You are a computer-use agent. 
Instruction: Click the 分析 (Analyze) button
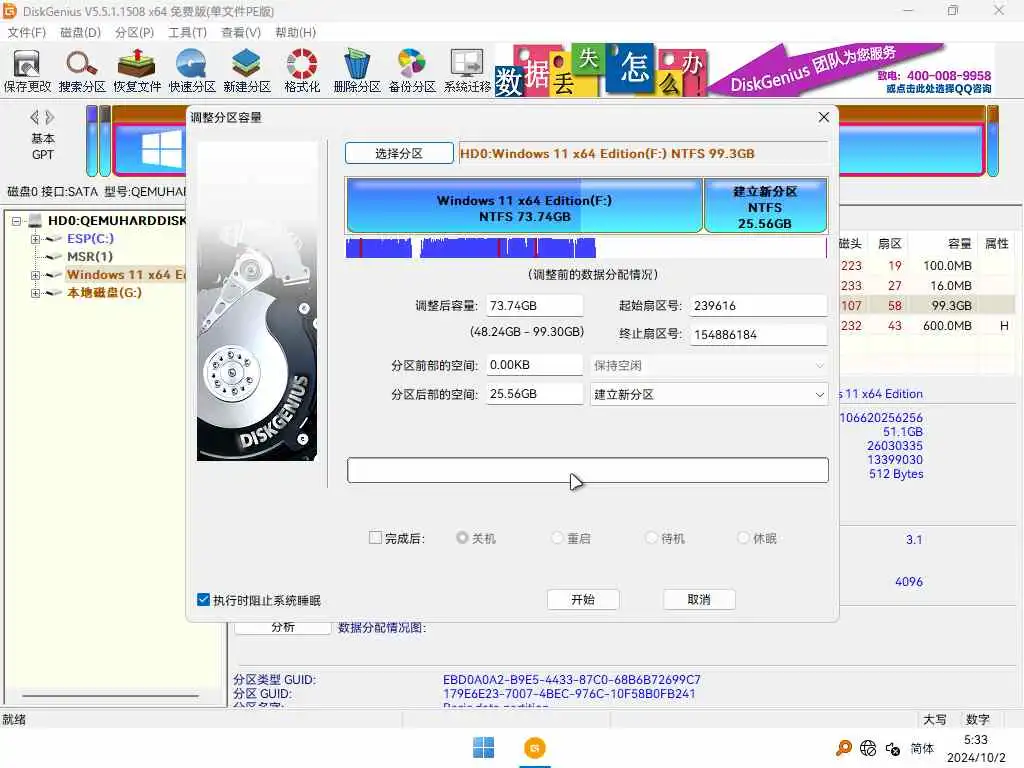click(x=283, y=627)
